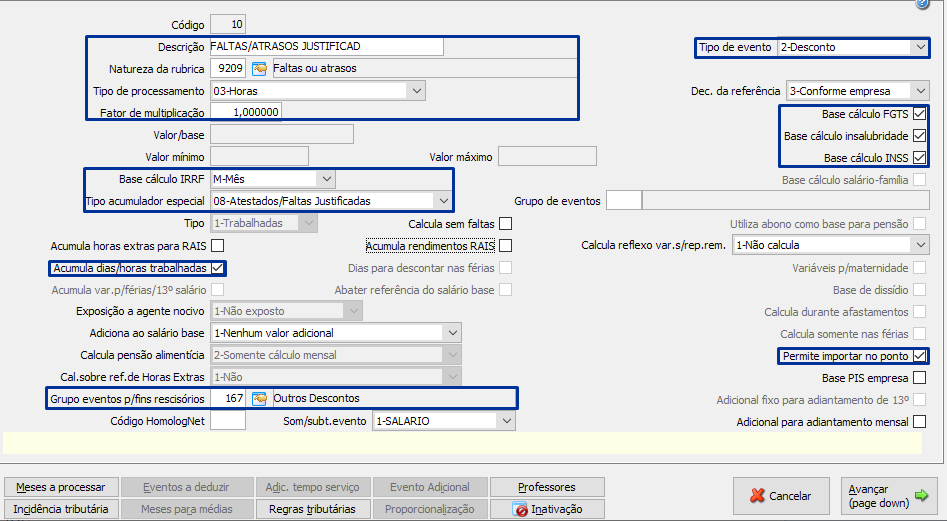Click Grupo eventos p/fins rescisórios code field

(228, 398)
